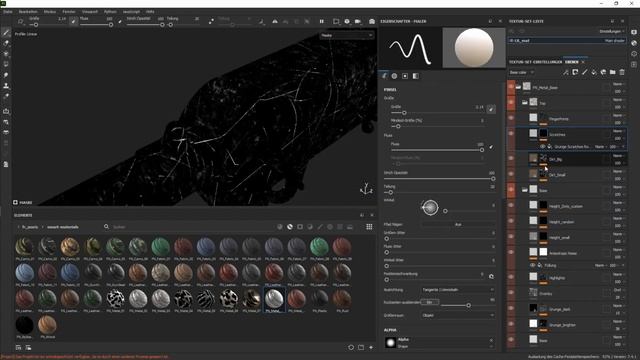Image resolution: width=640 pixels, height=360 pixels.
Task: Open stencil tab icon in properties panel
Action: point(405,76)
